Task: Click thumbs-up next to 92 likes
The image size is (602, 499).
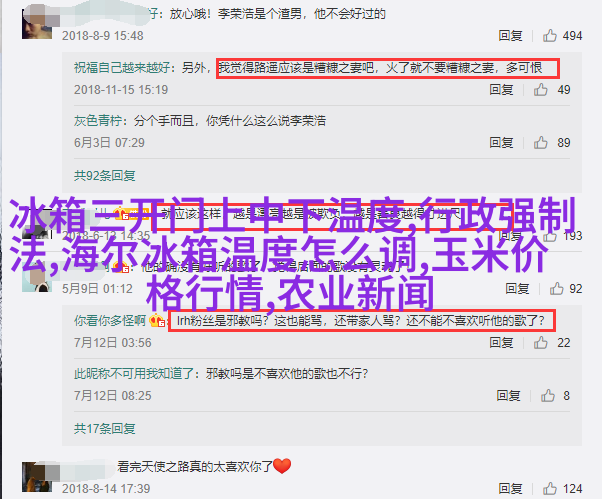Action: pyautogui.click(x=556, y=289)
